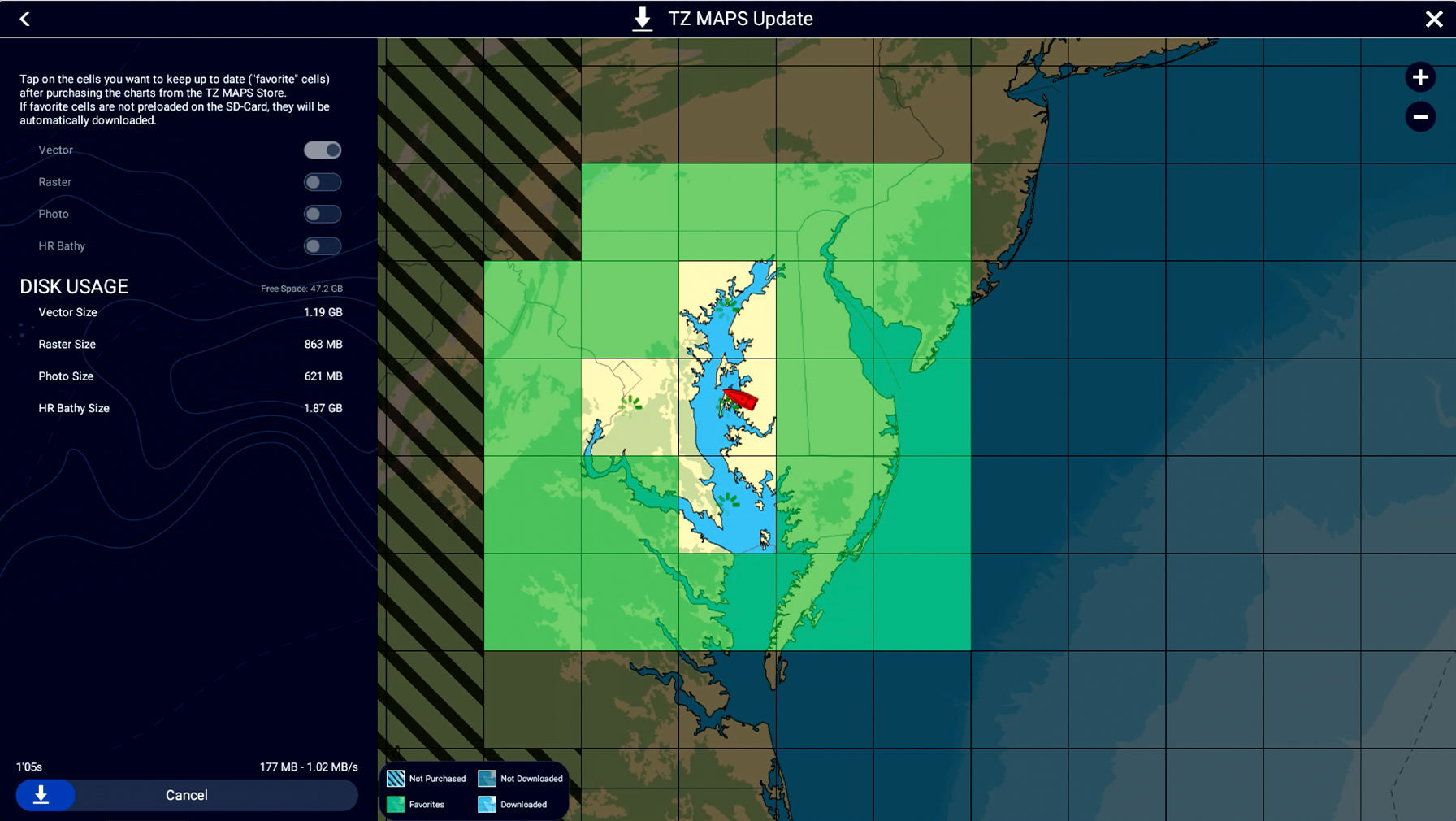
Task: Click the Favorites legend swatch
Action: [396, 804]
